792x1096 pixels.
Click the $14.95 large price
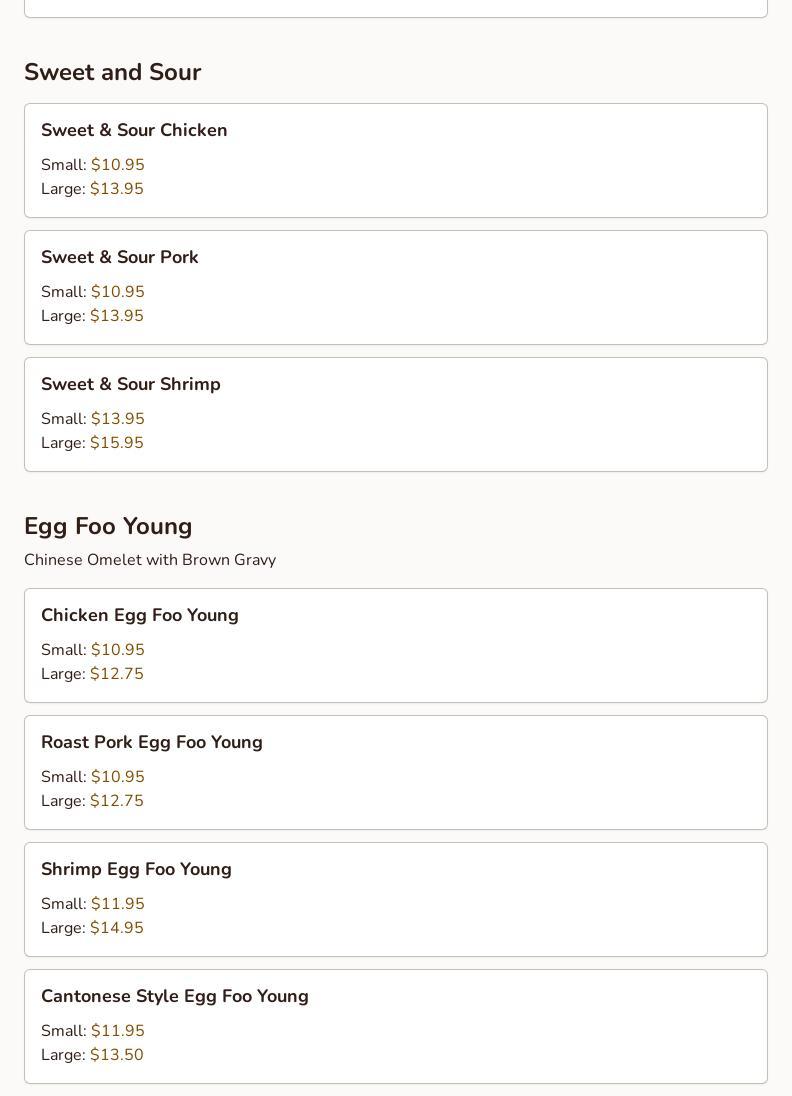click(x=116, y=928)
